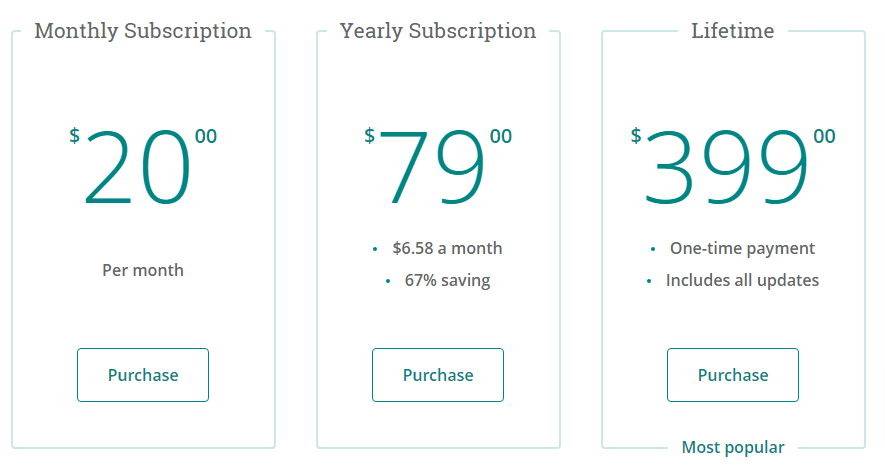Click dollar sign beside the 79 price

pyautogui.click(x=369, y=136)
